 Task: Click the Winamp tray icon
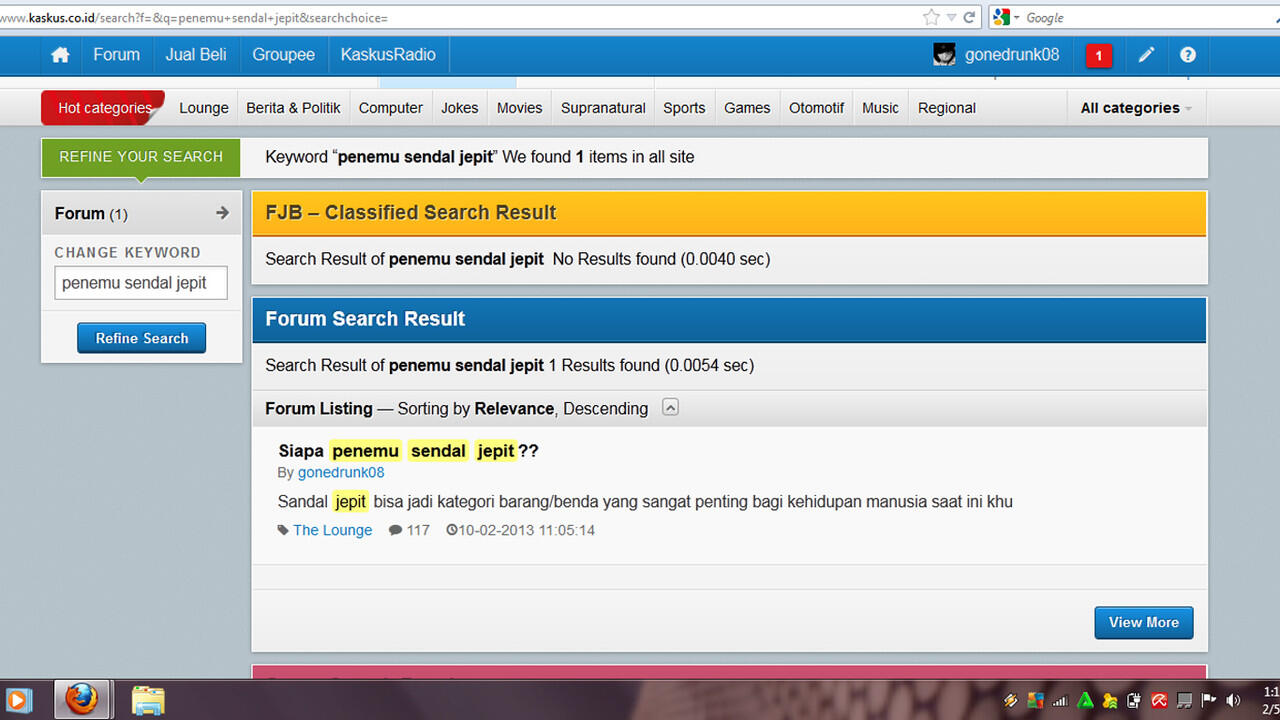(1011, 701)
